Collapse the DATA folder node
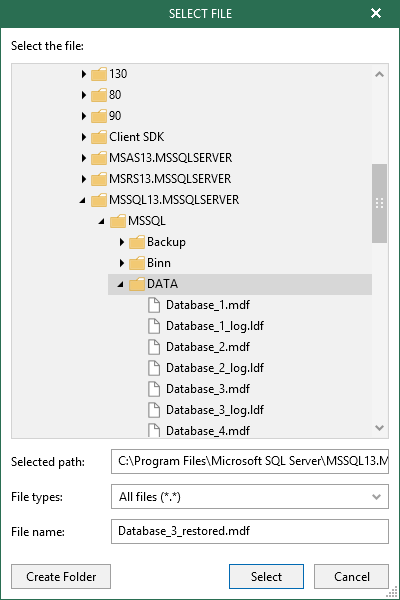 click(121, 284)
